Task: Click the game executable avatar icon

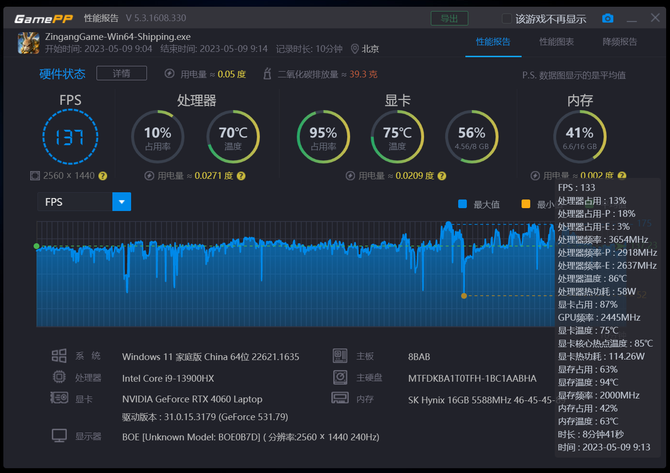Action: (x=29, y=43)
